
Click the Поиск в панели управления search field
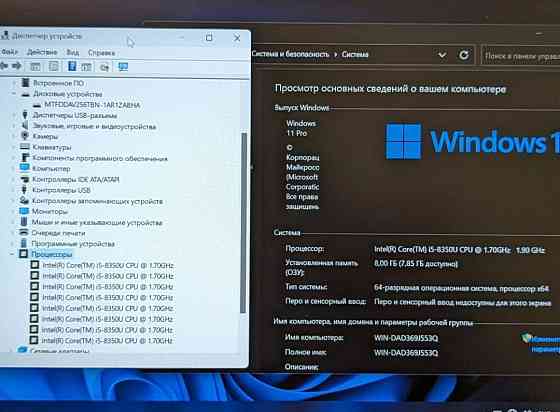pyautogui.click(x=521, y=56)
